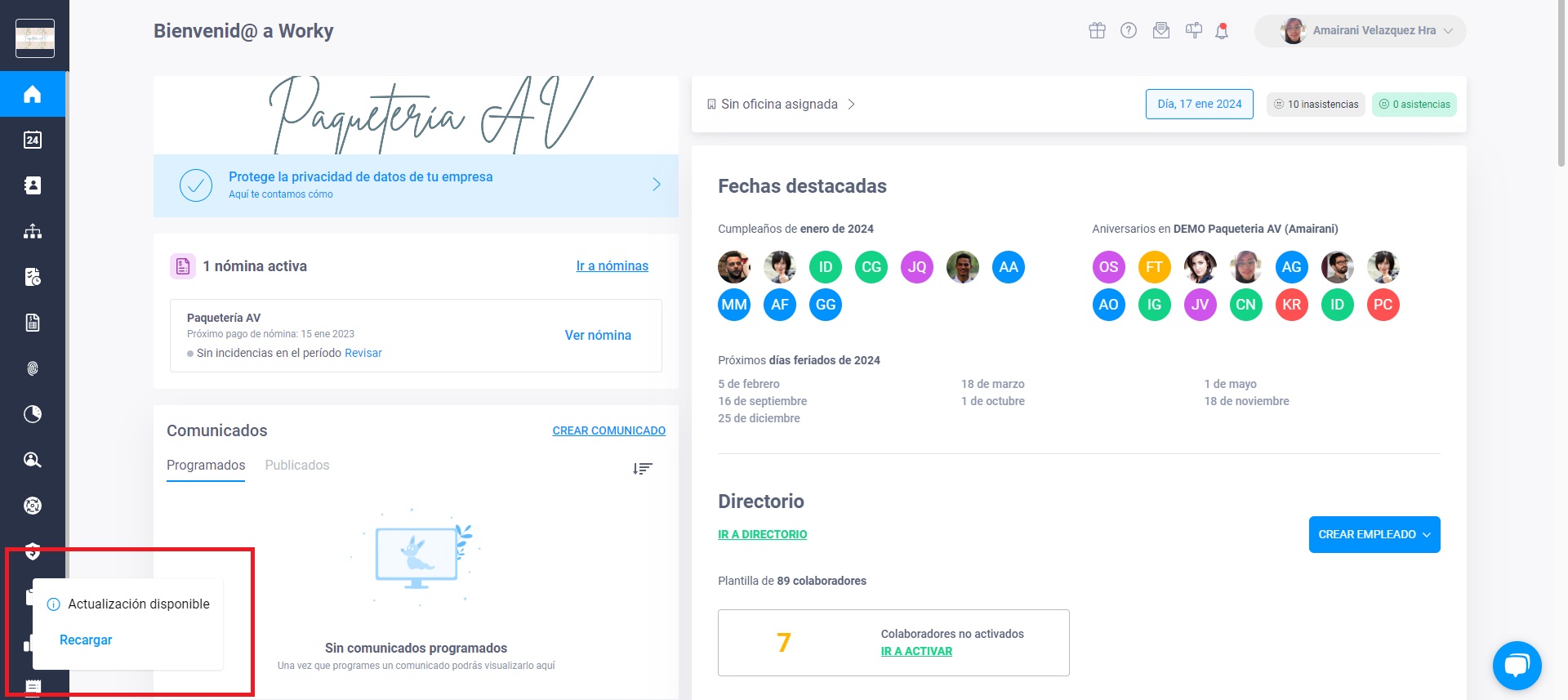Click the KR anniversary avatar
This screenshot has width=1568, height=700.
click(1291, 305)
